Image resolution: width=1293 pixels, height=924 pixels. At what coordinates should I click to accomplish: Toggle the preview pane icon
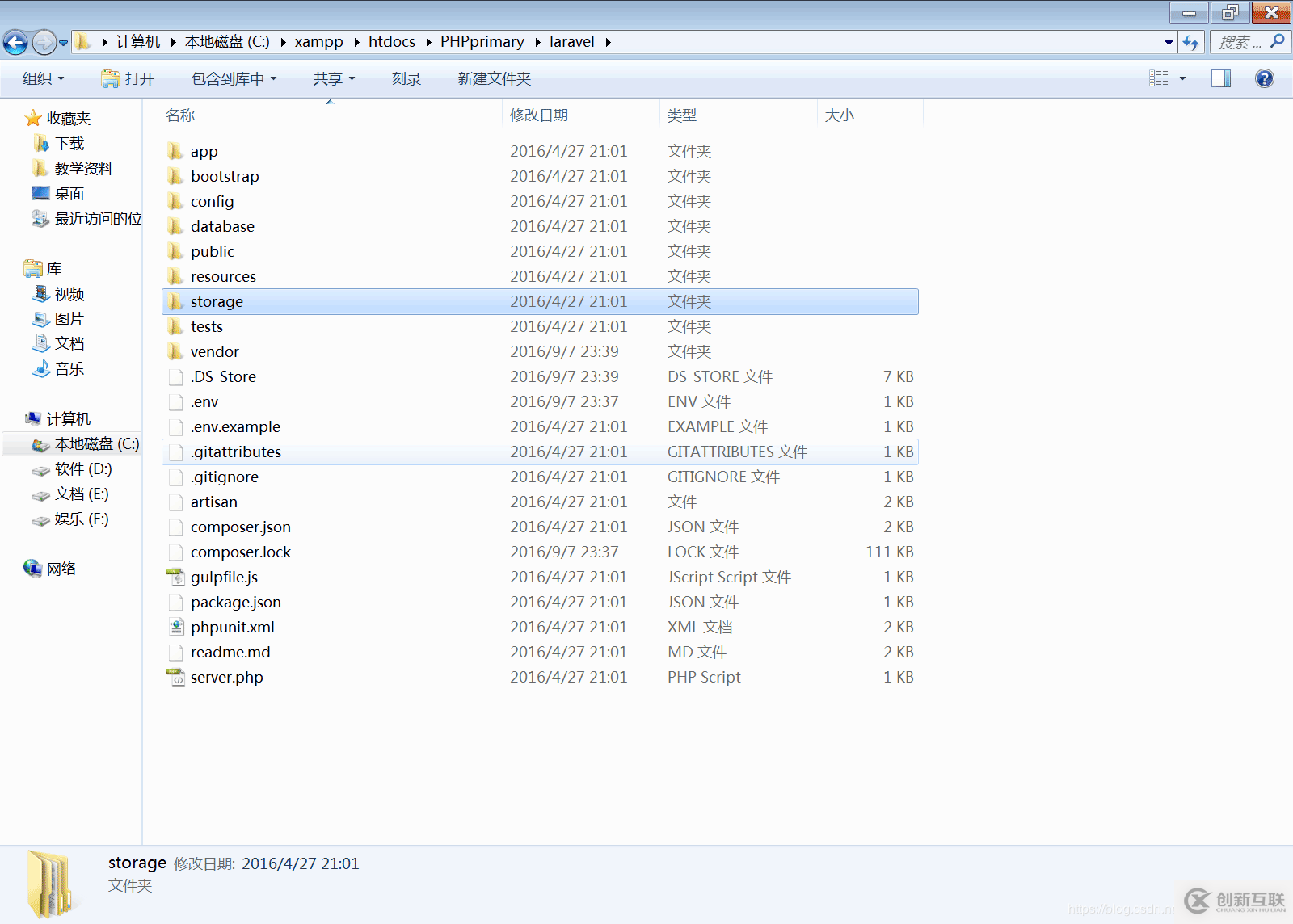[1221, 78]
